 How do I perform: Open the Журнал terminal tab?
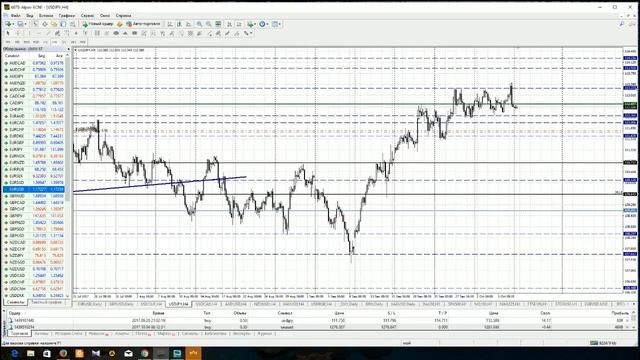264,334
